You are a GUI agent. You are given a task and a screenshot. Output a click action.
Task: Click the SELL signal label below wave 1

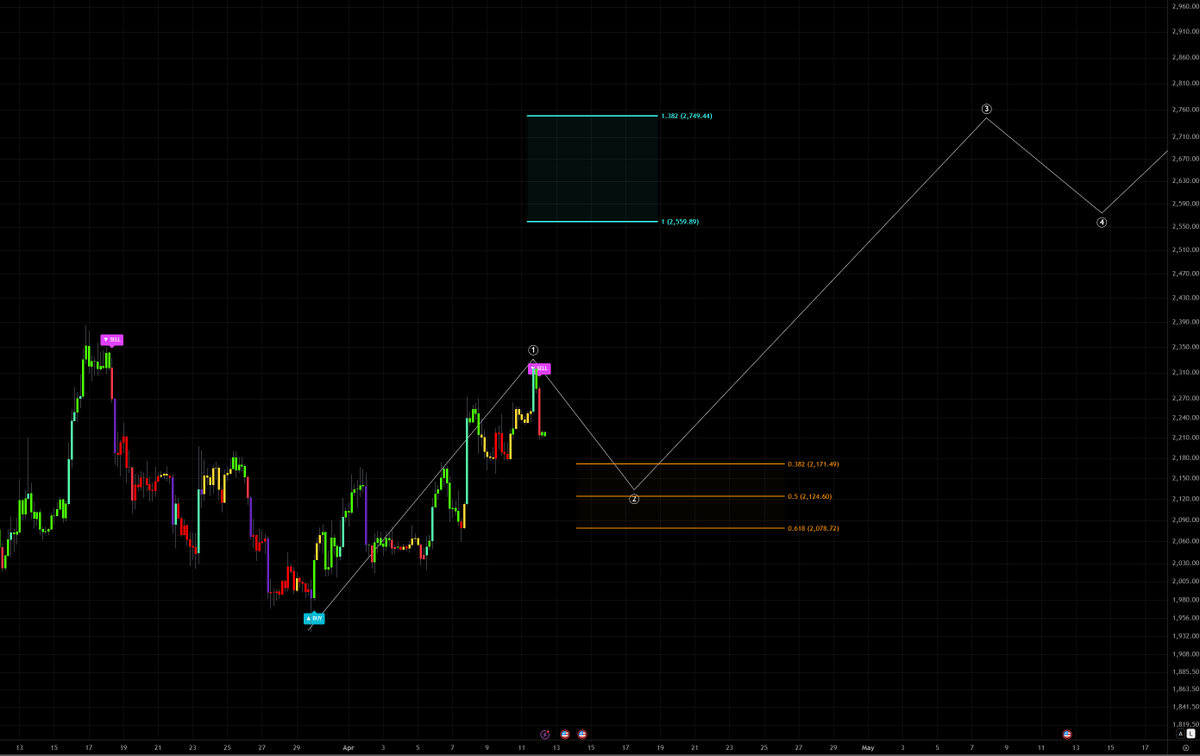coord(539,368)
